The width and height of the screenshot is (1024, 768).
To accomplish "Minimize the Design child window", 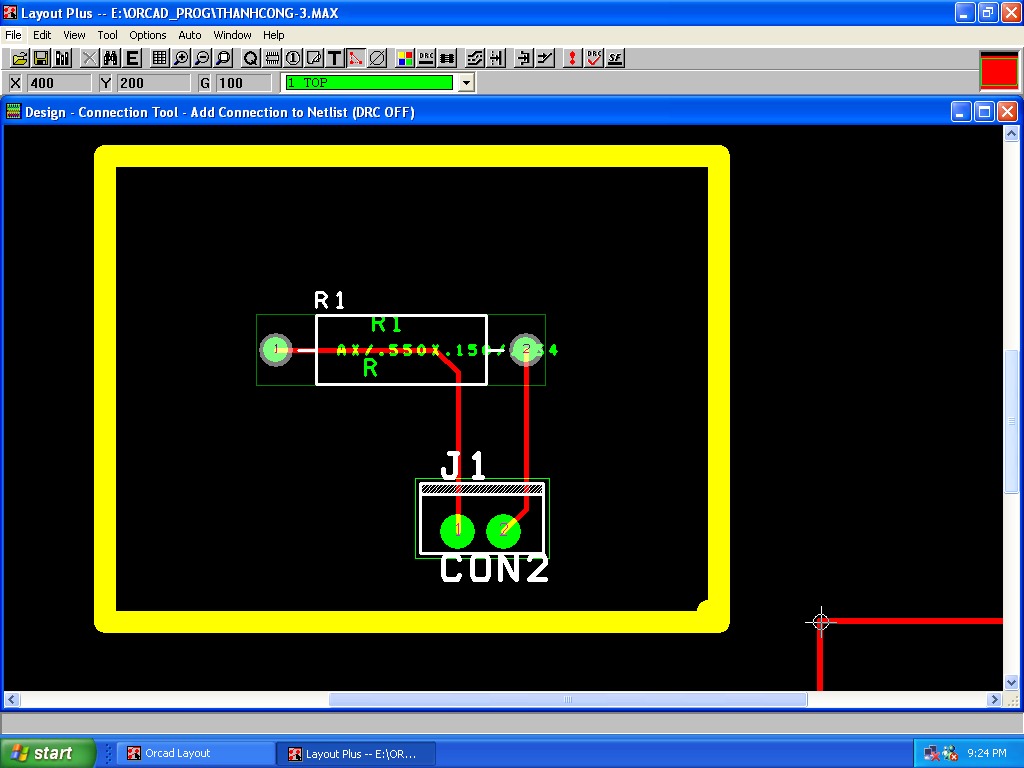I will pos(961,112).
